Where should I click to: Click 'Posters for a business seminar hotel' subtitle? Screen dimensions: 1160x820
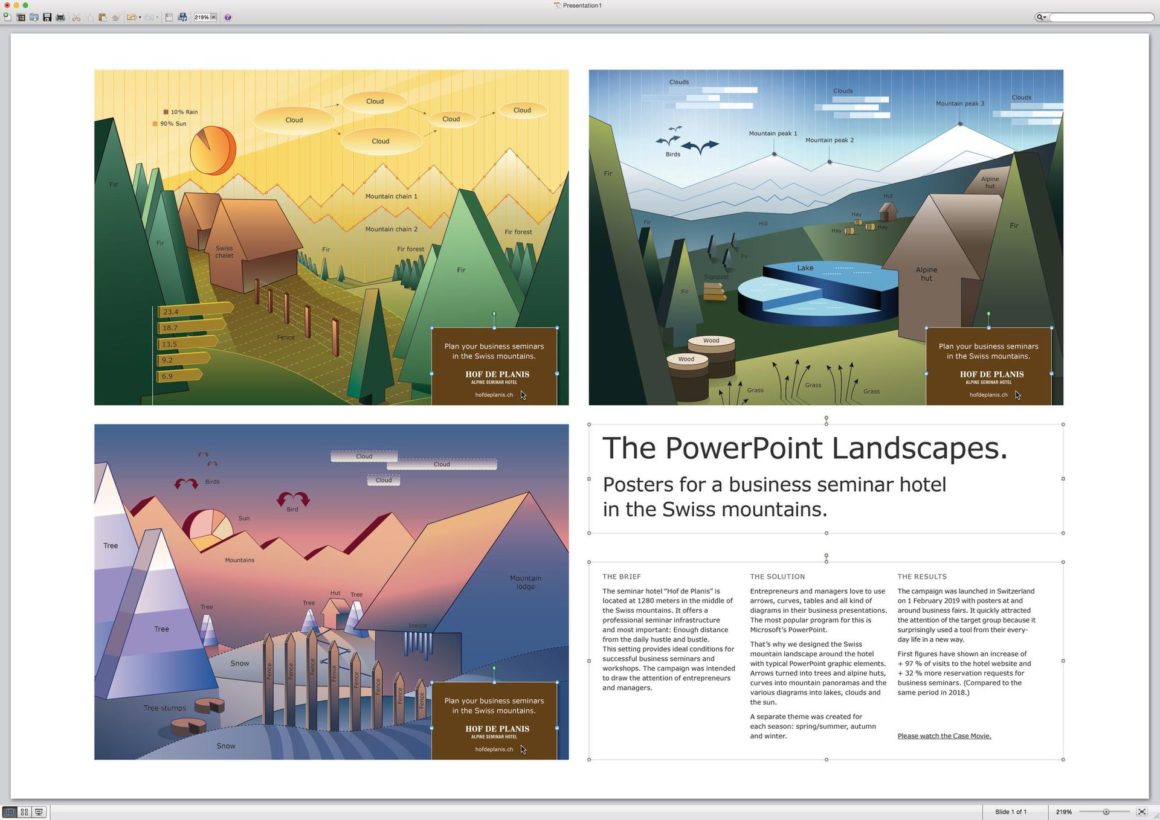[x=775, y=485]
